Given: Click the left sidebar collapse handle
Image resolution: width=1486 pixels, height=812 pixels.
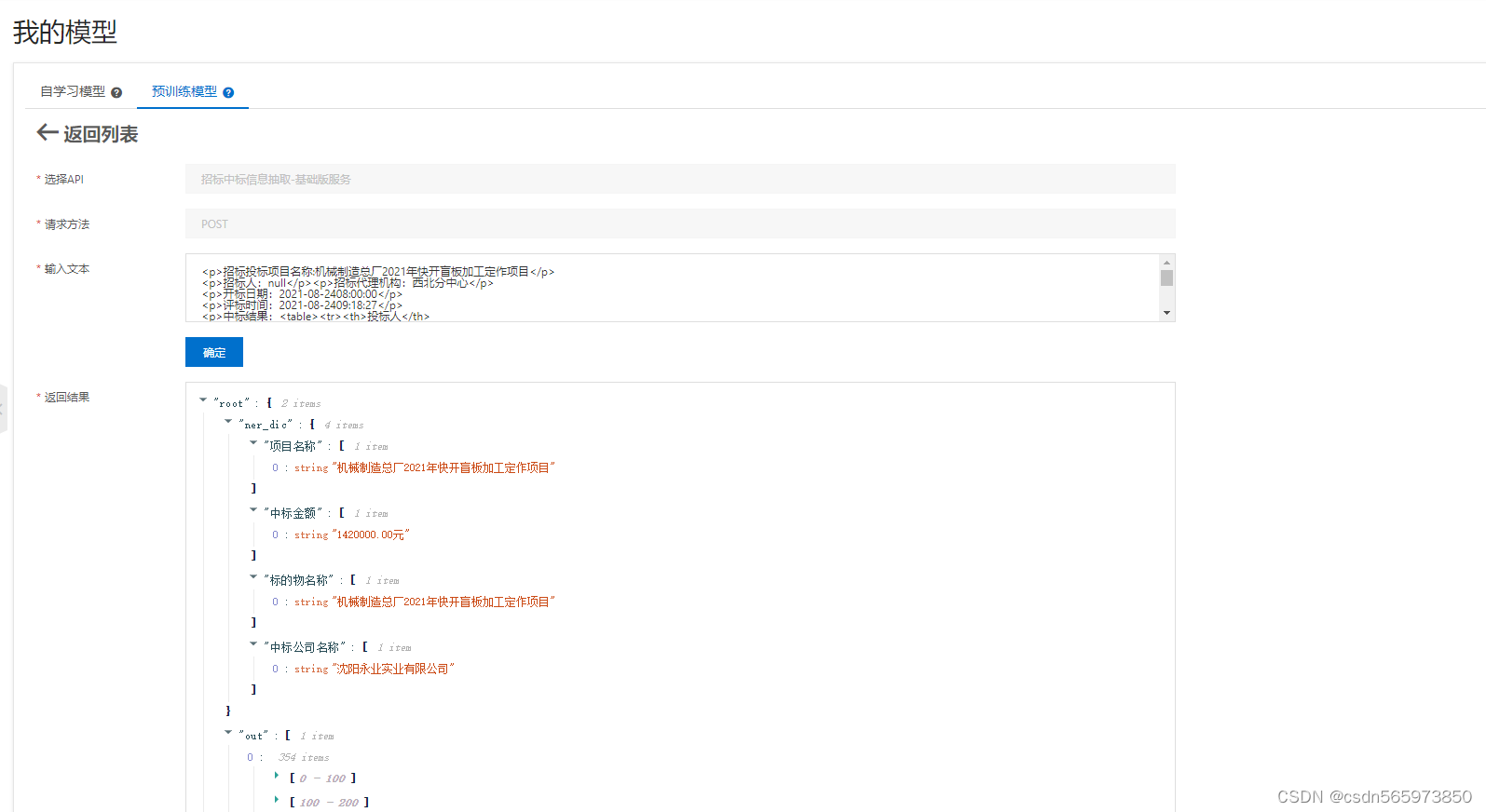Looking at the screenshot, I should tap(3, 408).
